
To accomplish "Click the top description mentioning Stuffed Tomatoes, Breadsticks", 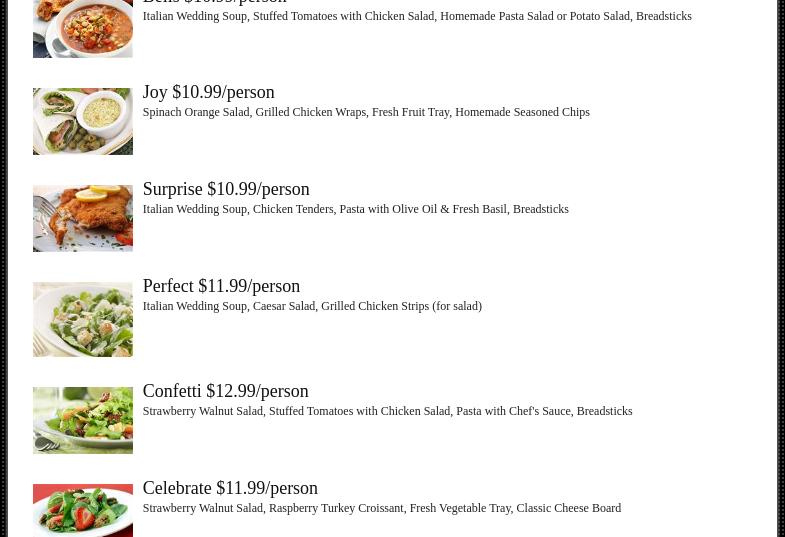I will click(417, 17).
